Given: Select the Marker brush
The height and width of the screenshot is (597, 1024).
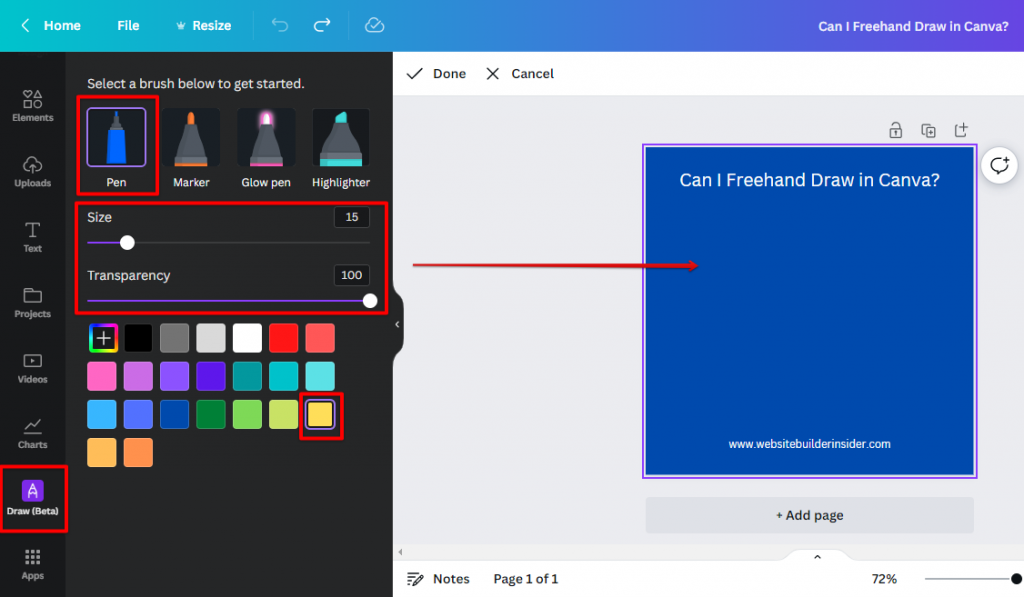Looking at the screenshot, I should tap(191, 140).
